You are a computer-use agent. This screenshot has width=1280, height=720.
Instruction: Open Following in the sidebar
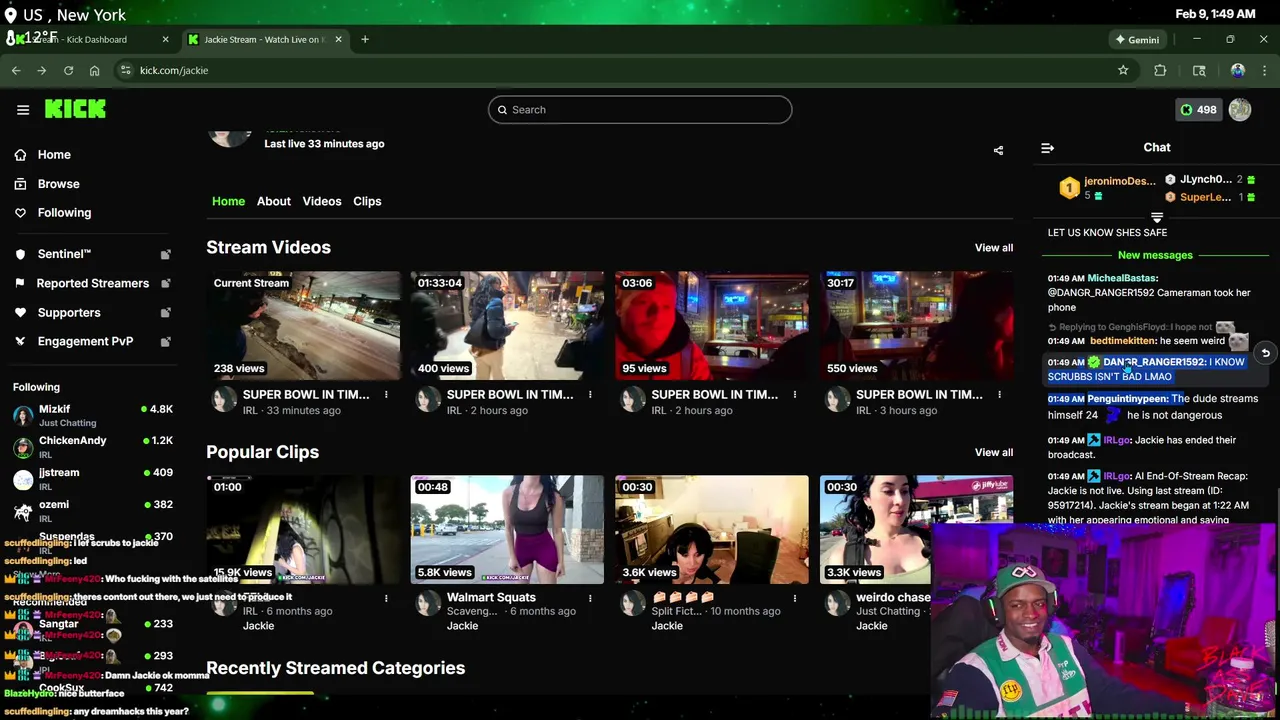pyautogui.click(x=64, y=213)
